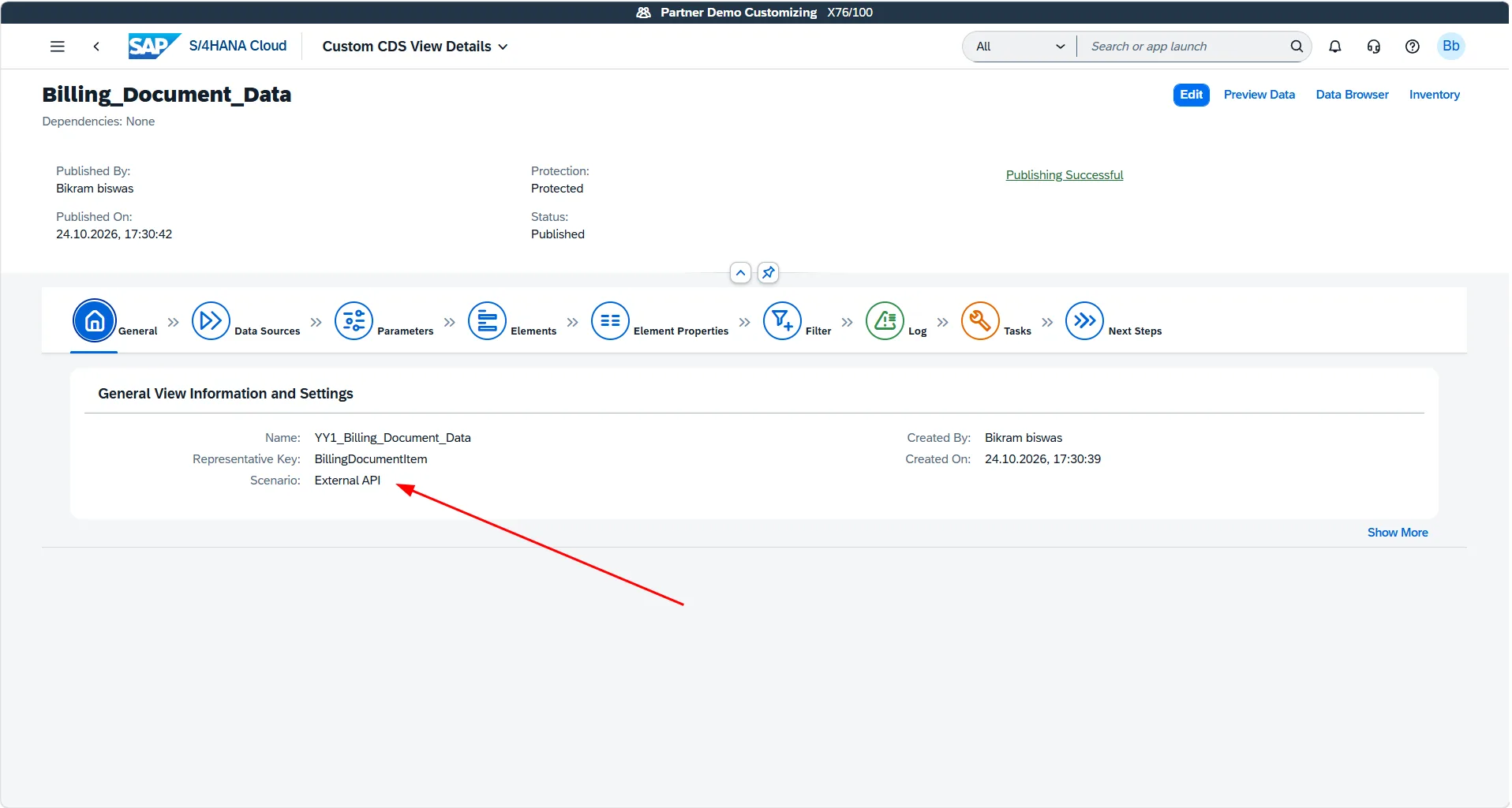Screen dimensions: 1512x808
Task: Click the BillingDocumentItem representative key value
Action: 371,459
